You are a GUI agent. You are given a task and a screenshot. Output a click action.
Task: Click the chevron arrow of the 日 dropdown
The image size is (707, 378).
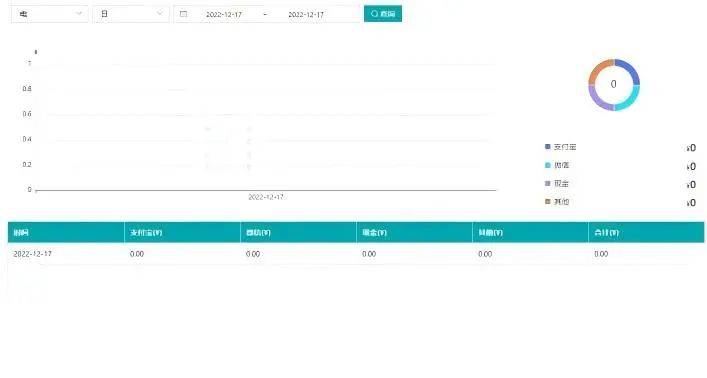coord(160,14)
